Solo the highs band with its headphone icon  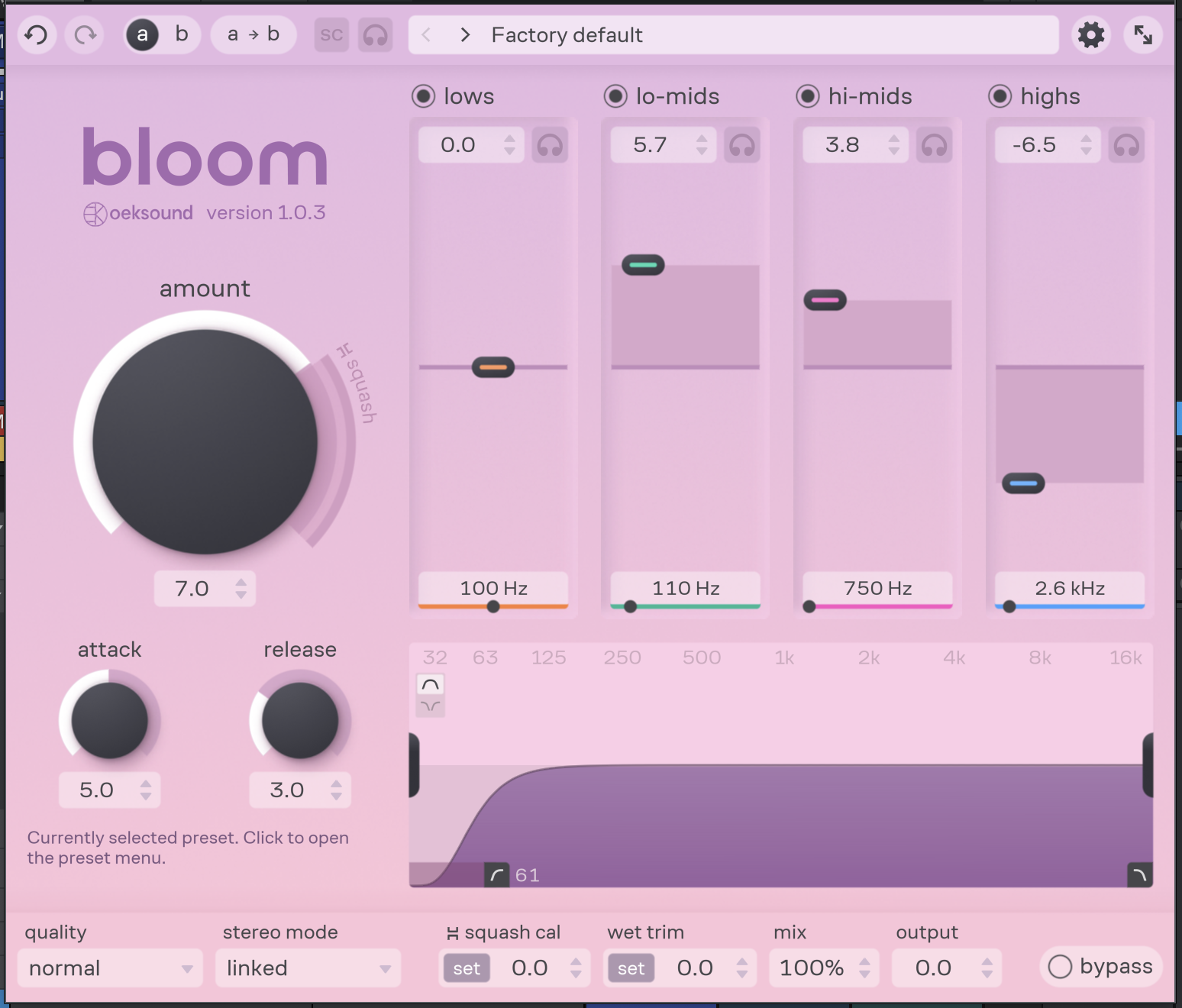tap(1125, 144)
